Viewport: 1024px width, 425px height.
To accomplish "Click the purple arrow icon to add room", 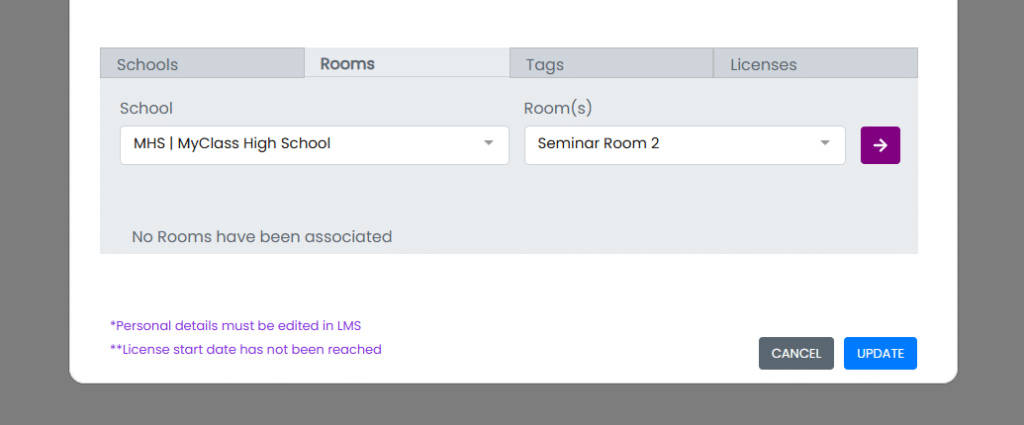I will pyautogui.click(x=880, y=145).
